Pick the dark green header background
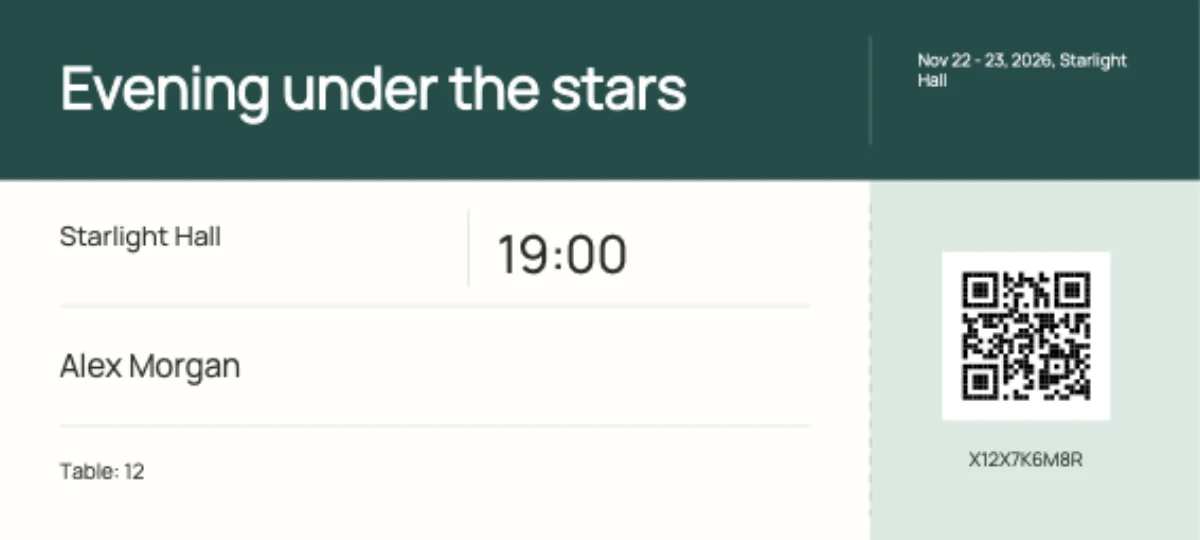This screenshot has width=1200, height=540. point(780,150)
